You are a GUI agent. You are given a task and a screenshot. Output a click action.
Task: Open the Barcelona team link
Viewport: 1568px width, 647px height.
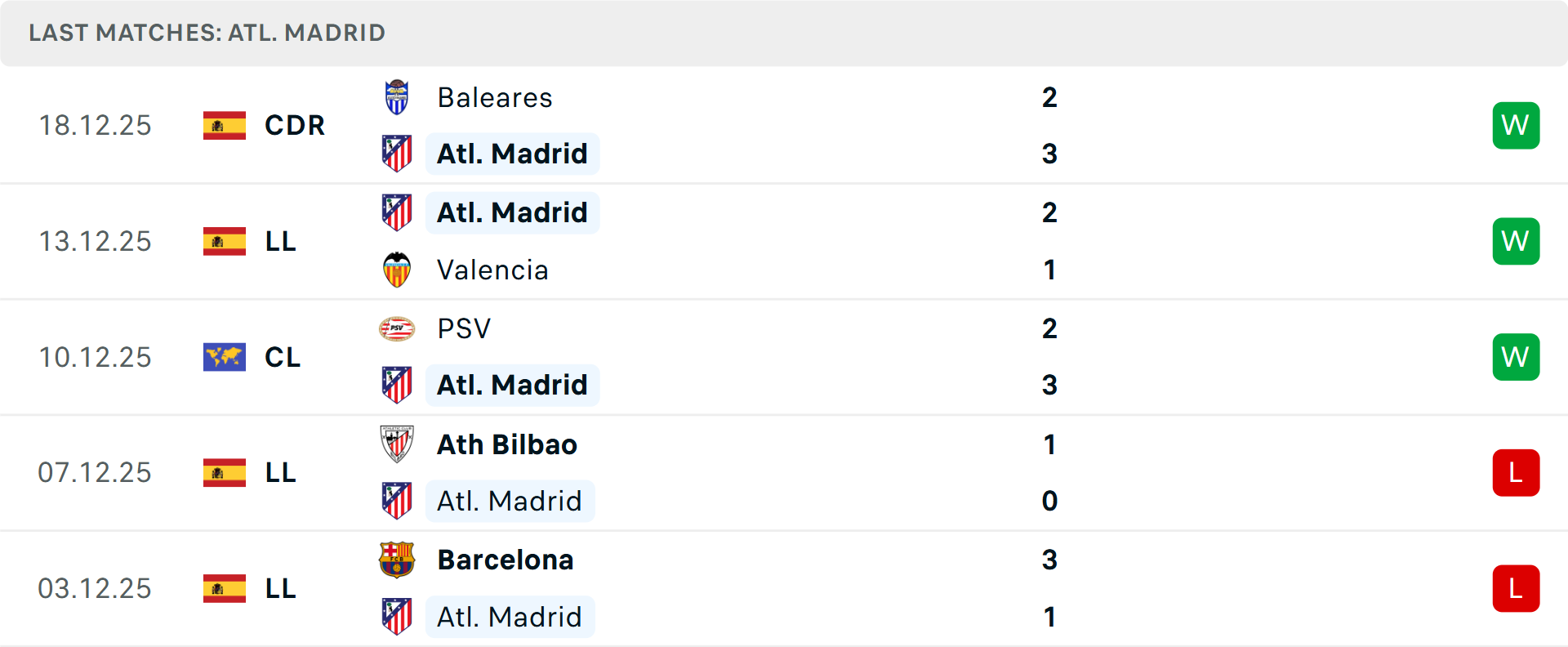(x=506, y=560)
